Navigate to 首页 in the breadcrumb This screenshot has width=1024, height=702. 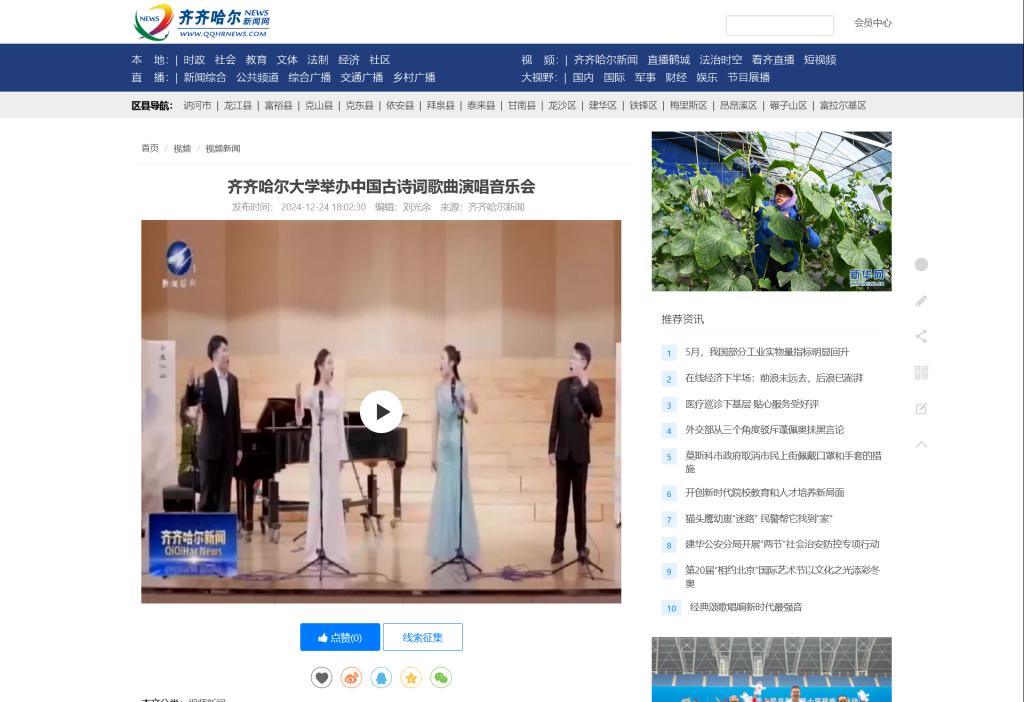[150, 148]
